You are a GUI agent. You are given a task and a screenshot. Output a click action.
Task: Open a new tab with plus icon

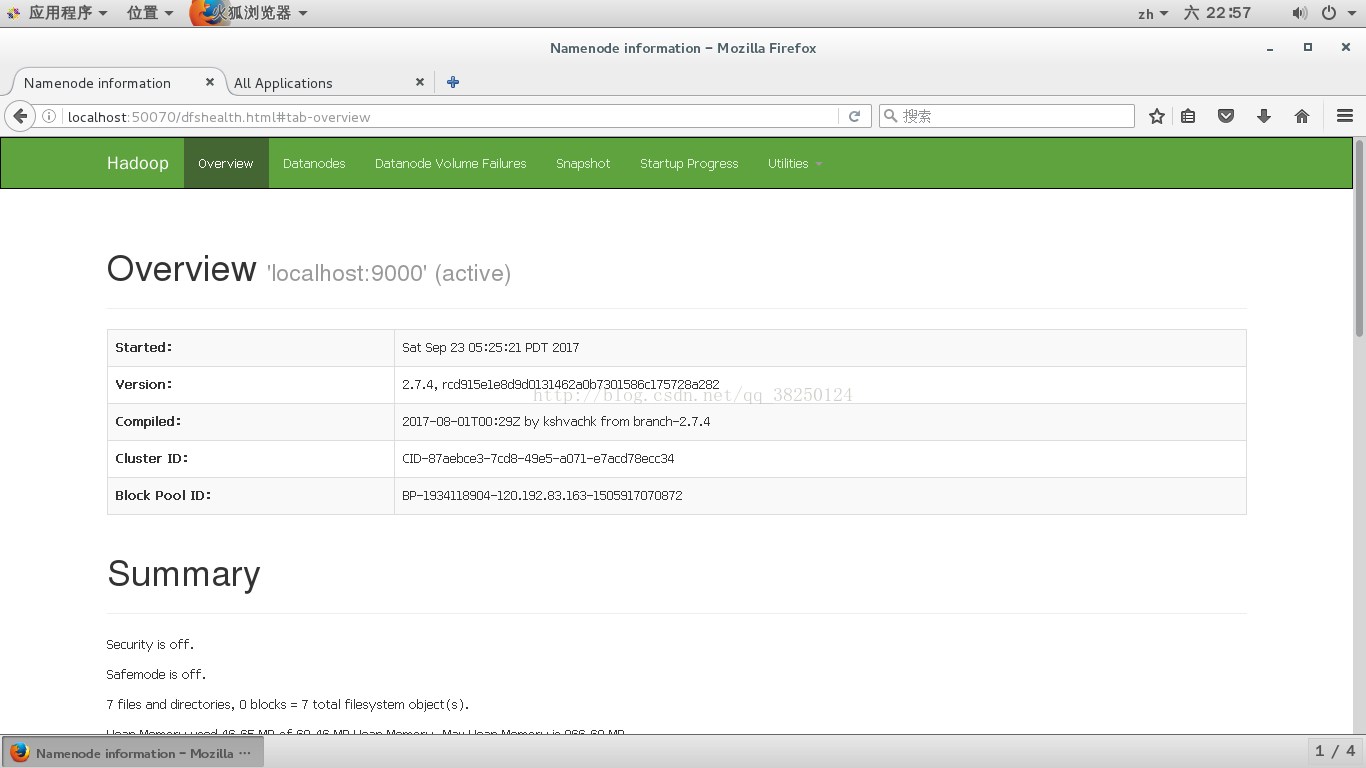pyautogui.click(x=453, y=82)
